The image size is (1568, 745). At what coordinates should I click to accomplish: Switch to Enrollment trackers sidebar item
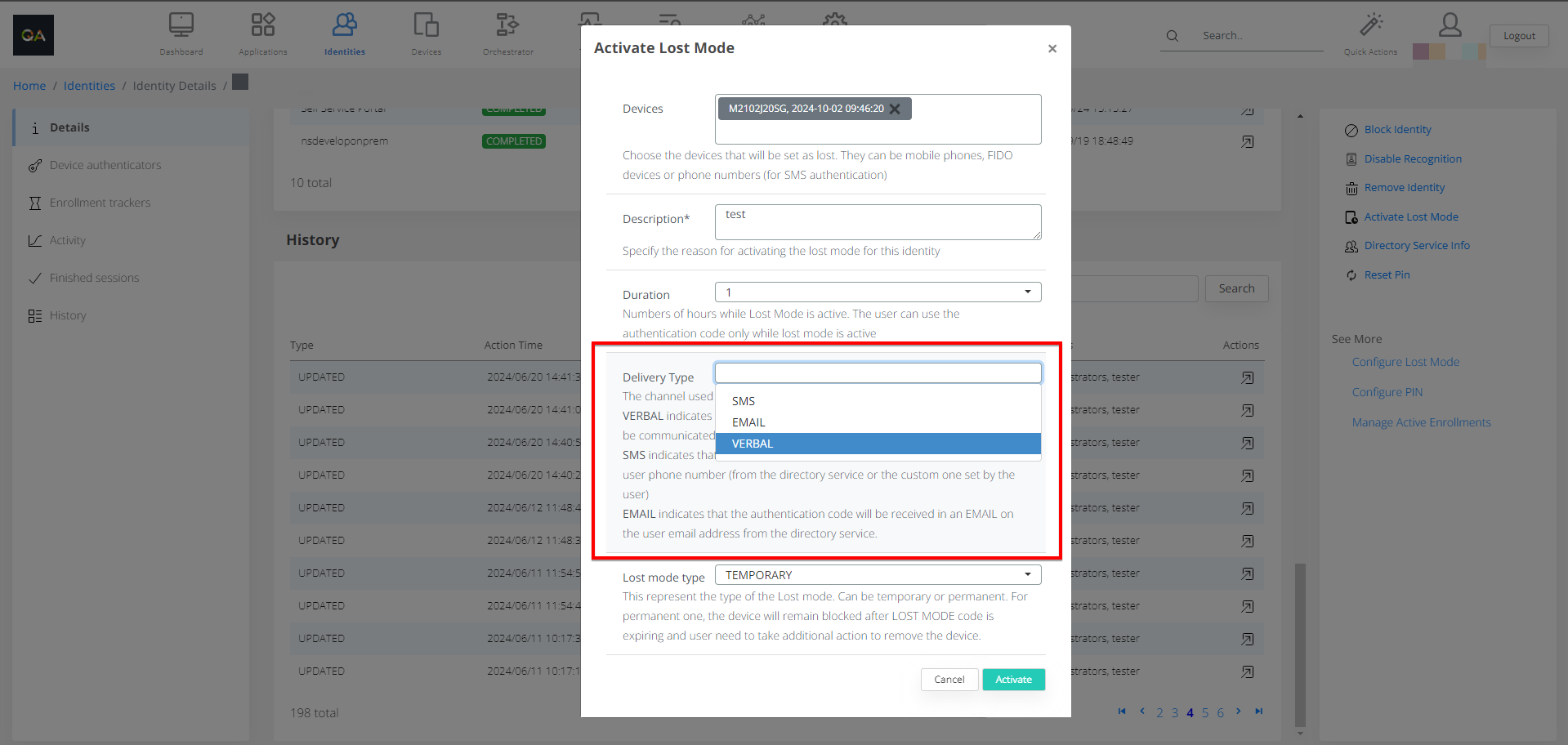click(100, 203)
